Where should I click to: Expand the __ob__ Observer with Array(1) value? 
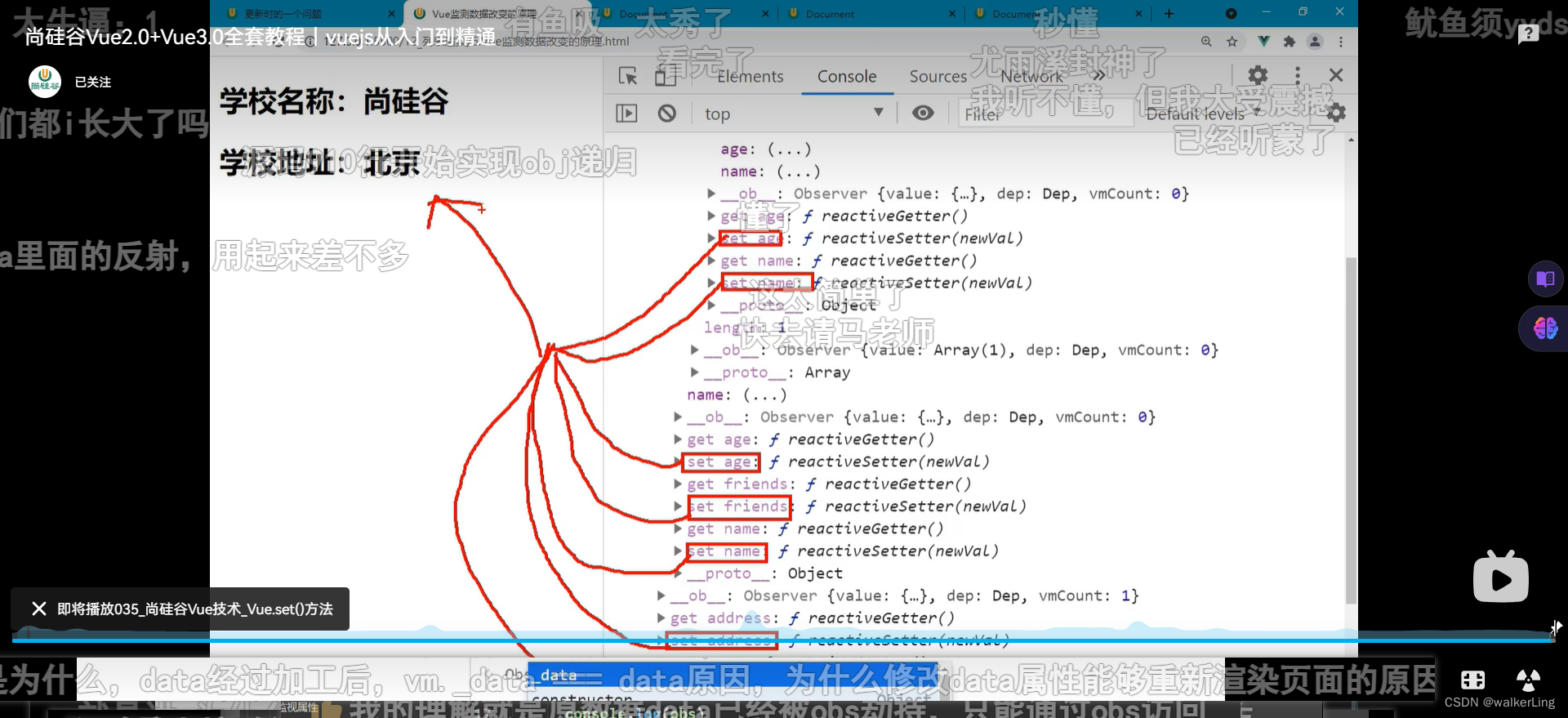(695, 350)
